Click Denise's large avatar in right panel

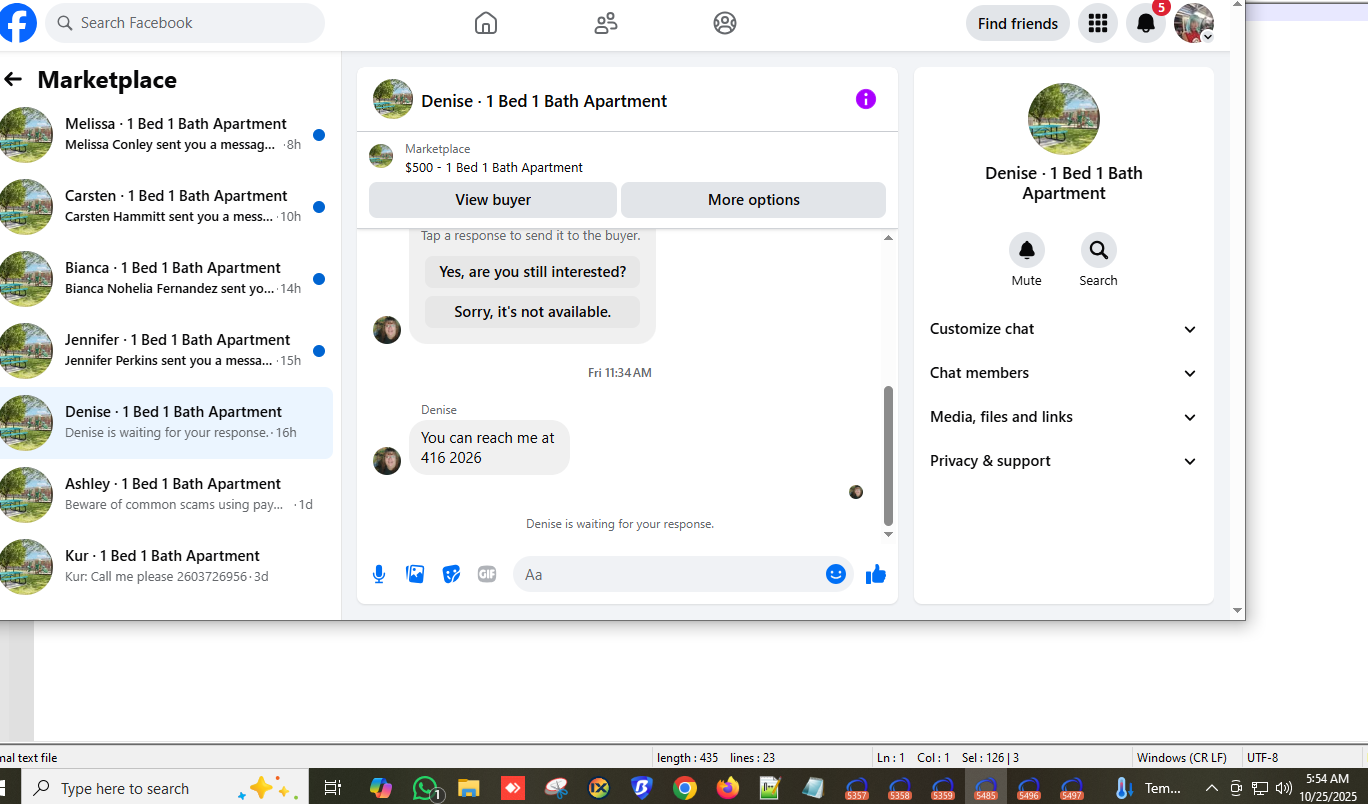click(1064, 119)
